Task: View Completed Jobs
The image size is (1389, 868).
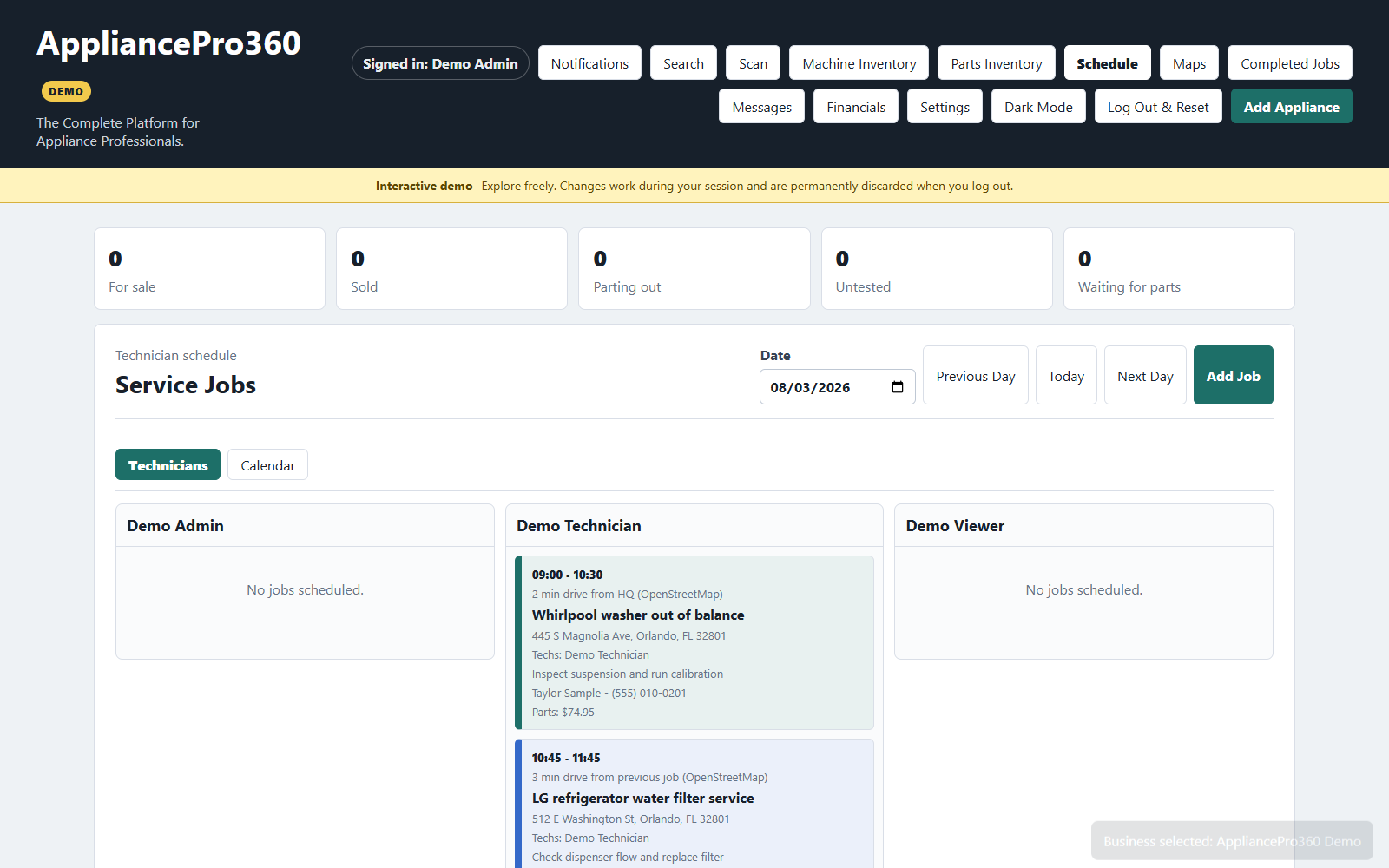Action: pos(1290,63)
